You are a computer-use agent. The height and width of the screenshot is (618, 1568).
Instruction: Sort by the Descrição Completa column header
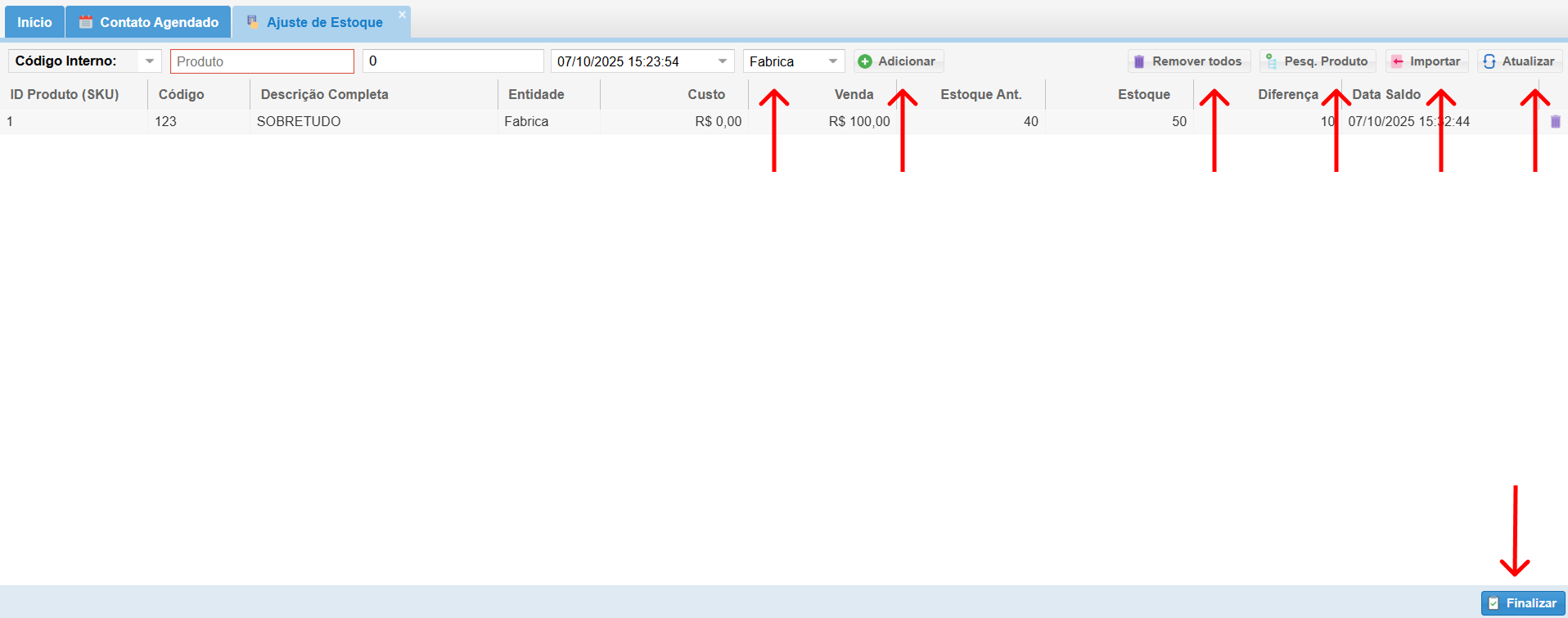324,94
